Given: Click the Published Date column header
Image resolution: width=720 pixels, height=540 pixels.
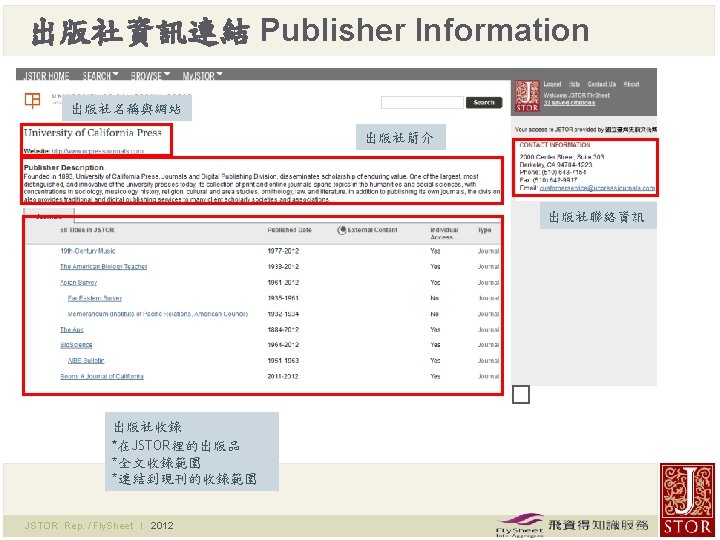Looking at the screenshot, I should 289,230.
